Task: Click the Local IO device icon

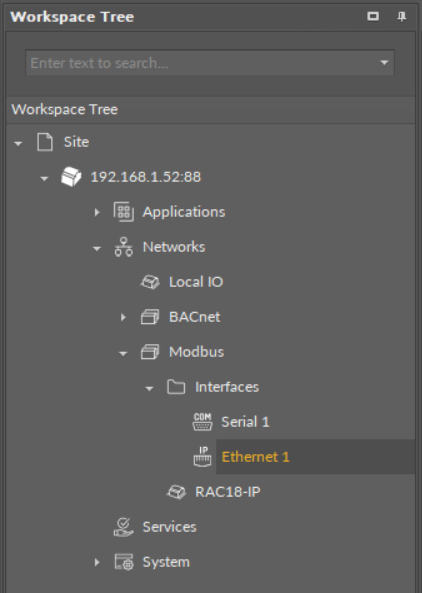Action: pos(150,282)
